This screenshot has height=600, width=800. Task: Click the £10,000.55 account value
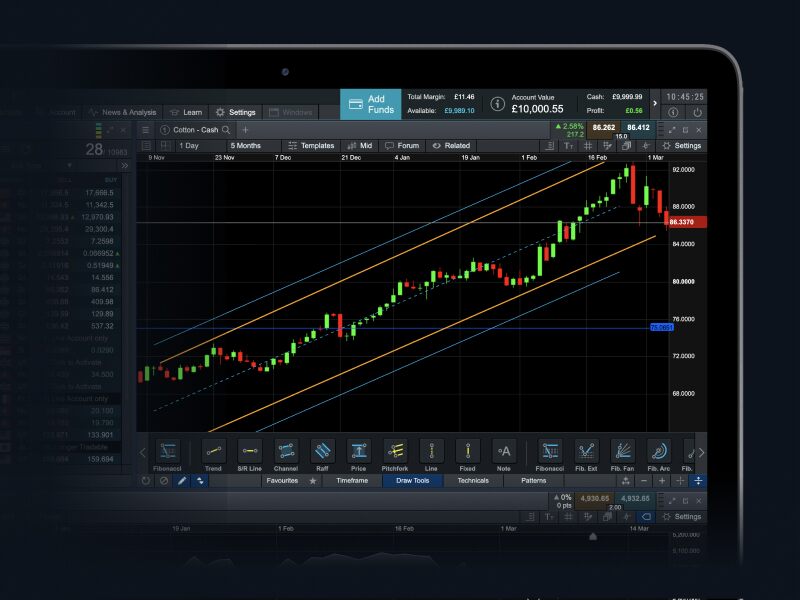[537, 109]
